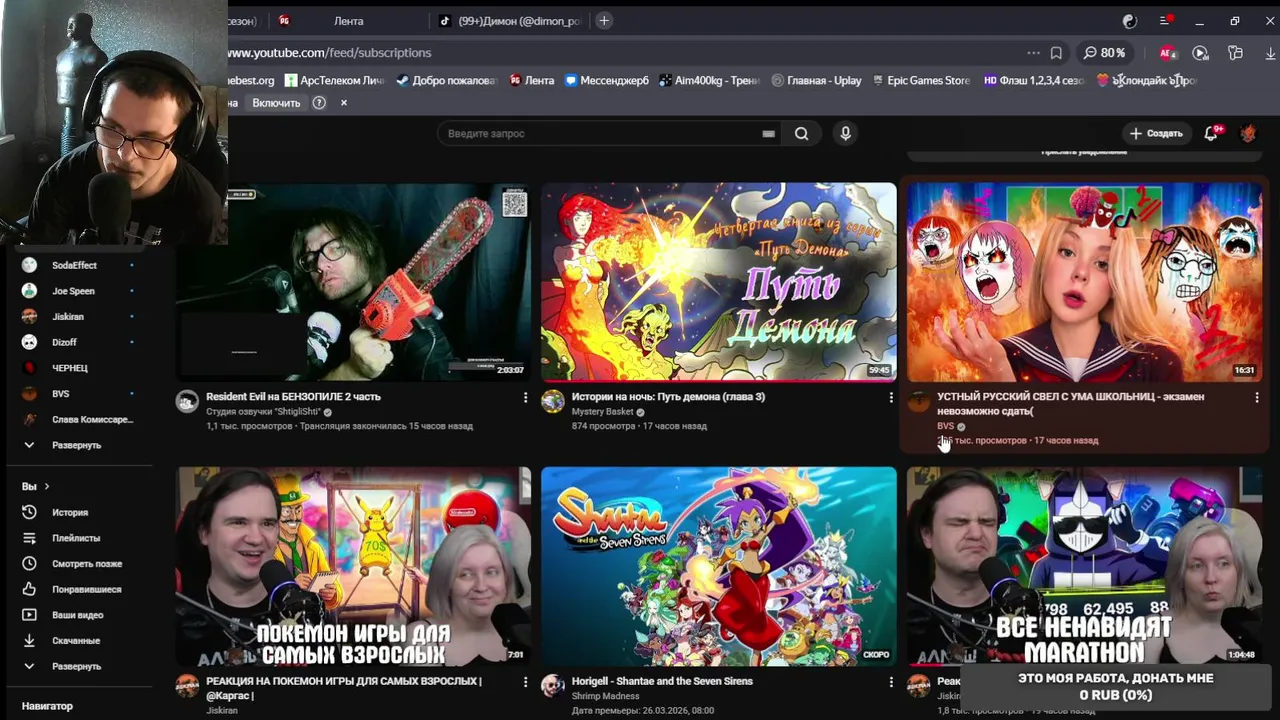Play the ВСЕ НЕНАВИДЯТ MARATHON thumbnail
This screenshot has width=1280, height=720.
click(1084, 566)
